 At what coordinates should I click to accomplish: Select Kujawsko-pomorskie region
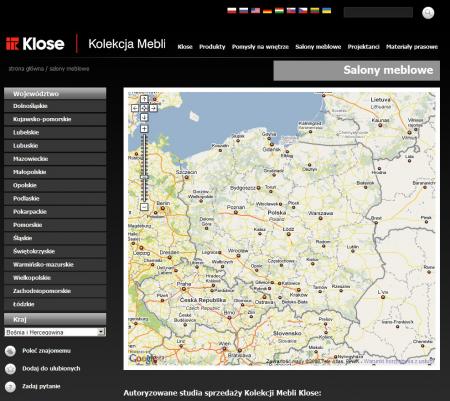point(55,119)
